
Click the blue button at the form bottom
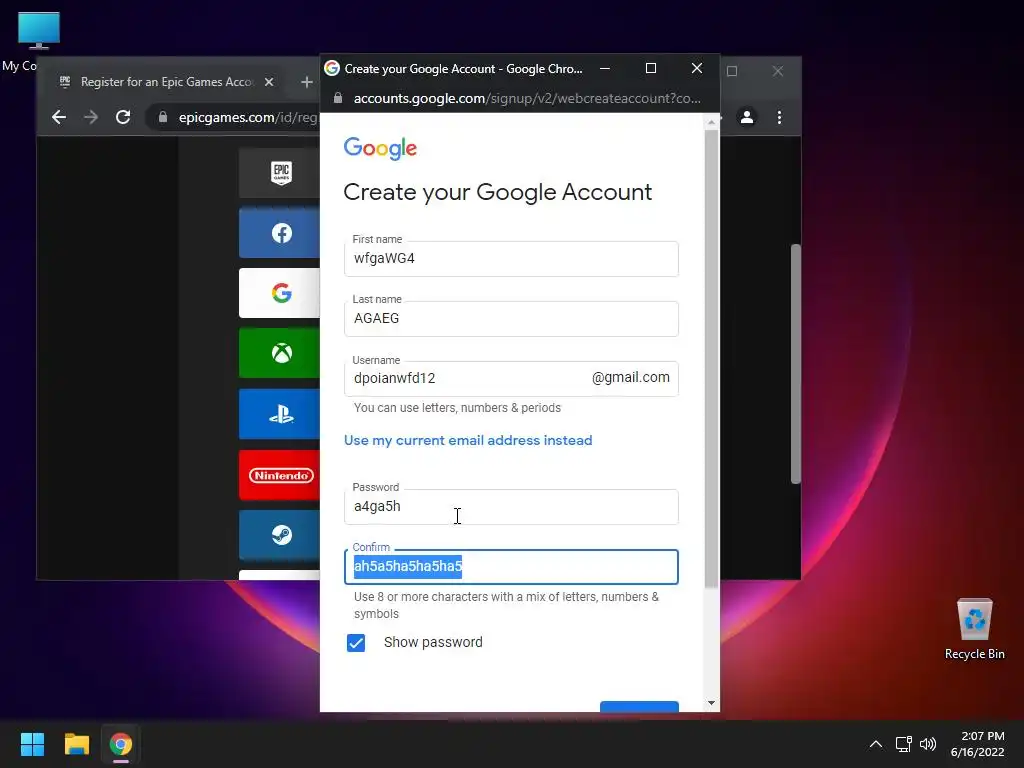point(639,707)
